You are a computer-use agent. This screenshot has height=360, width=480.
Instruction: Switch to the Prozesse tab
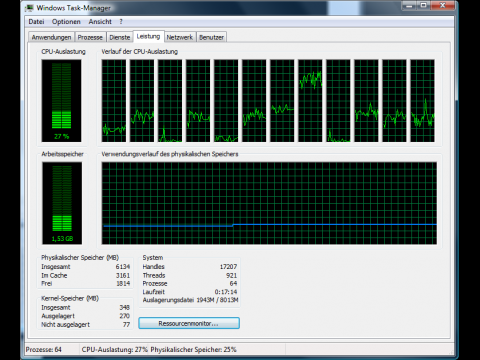click(90, 37)
